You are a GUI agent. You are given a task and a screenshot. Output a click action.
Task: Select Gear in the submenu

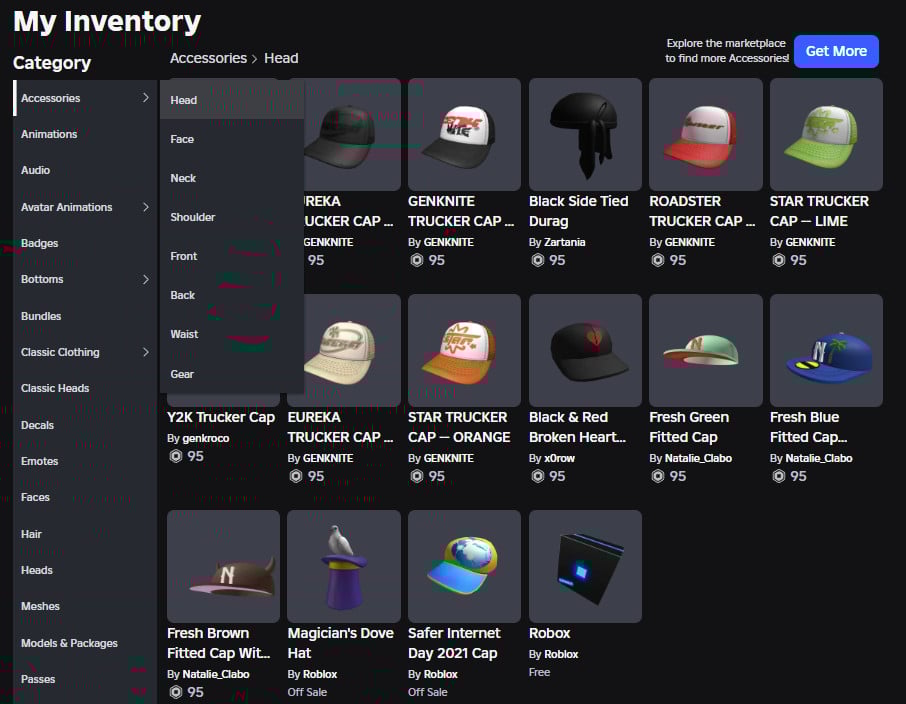click(232, 374)
